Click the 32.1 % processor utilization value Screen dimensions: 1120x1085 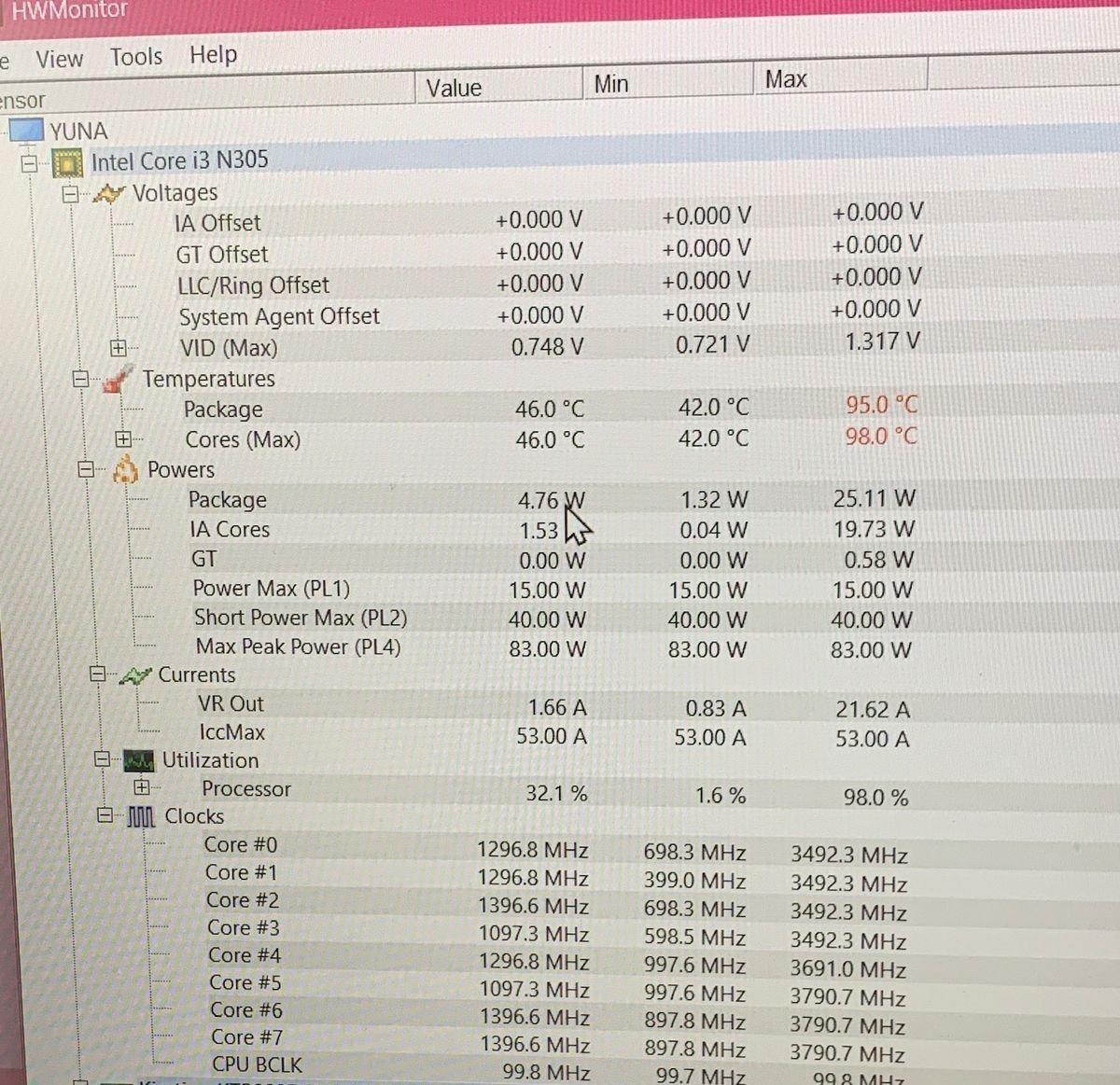[556, 794]
